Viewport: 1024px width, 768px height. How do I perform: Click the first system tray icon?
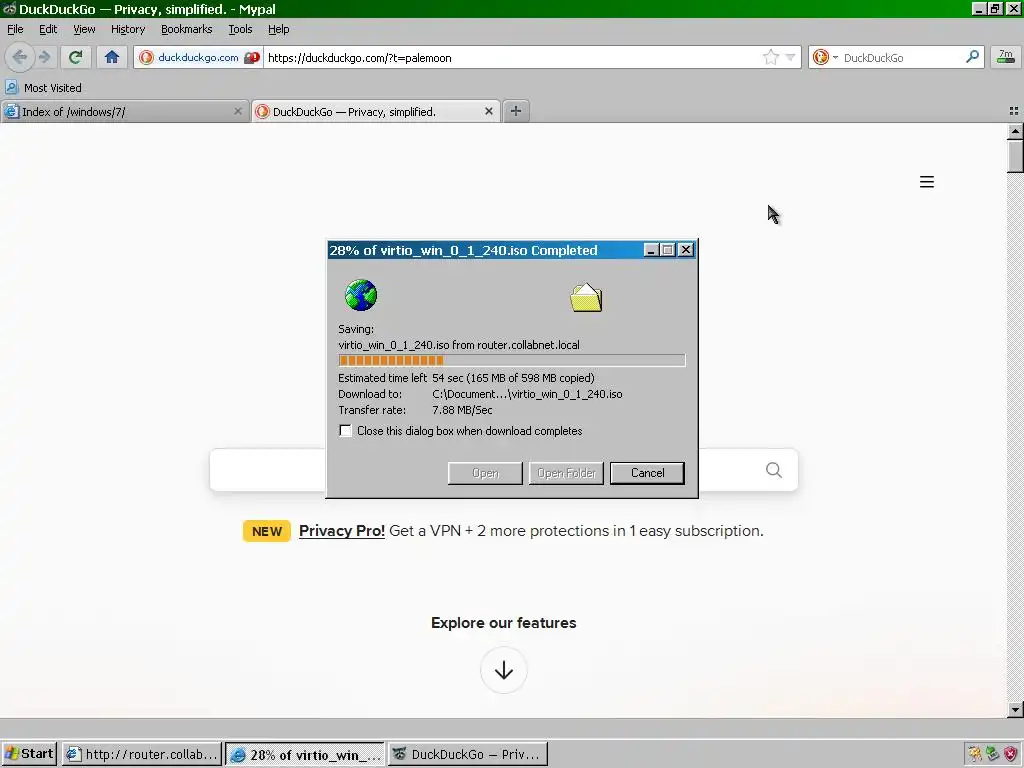[974, 754]
